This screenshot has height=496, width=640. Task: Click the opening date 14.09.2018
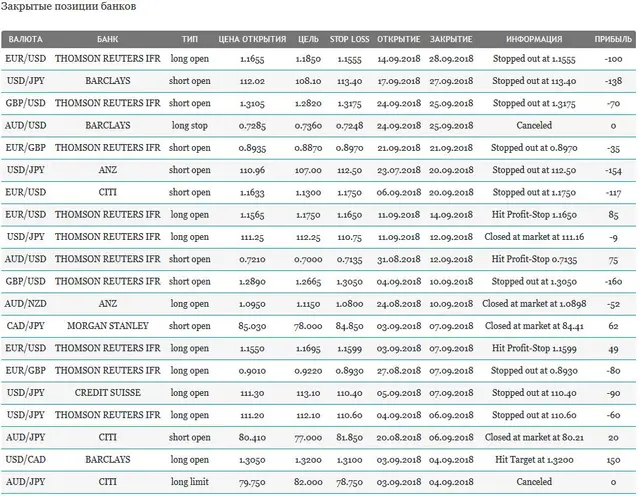coord(399,59)
